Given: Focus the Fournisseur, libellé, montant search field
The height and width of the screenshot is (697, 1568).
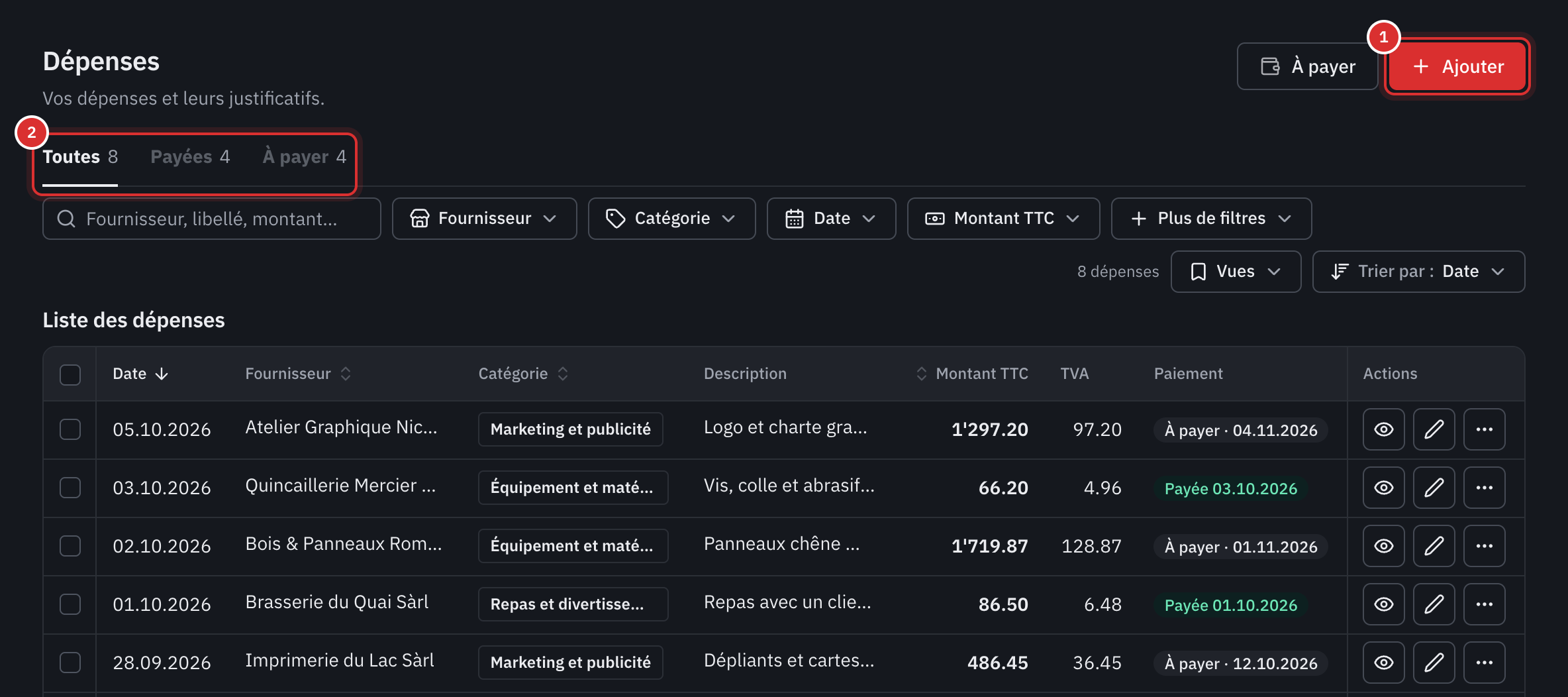Looking at the screenshot, I should (x=212, y=219).
